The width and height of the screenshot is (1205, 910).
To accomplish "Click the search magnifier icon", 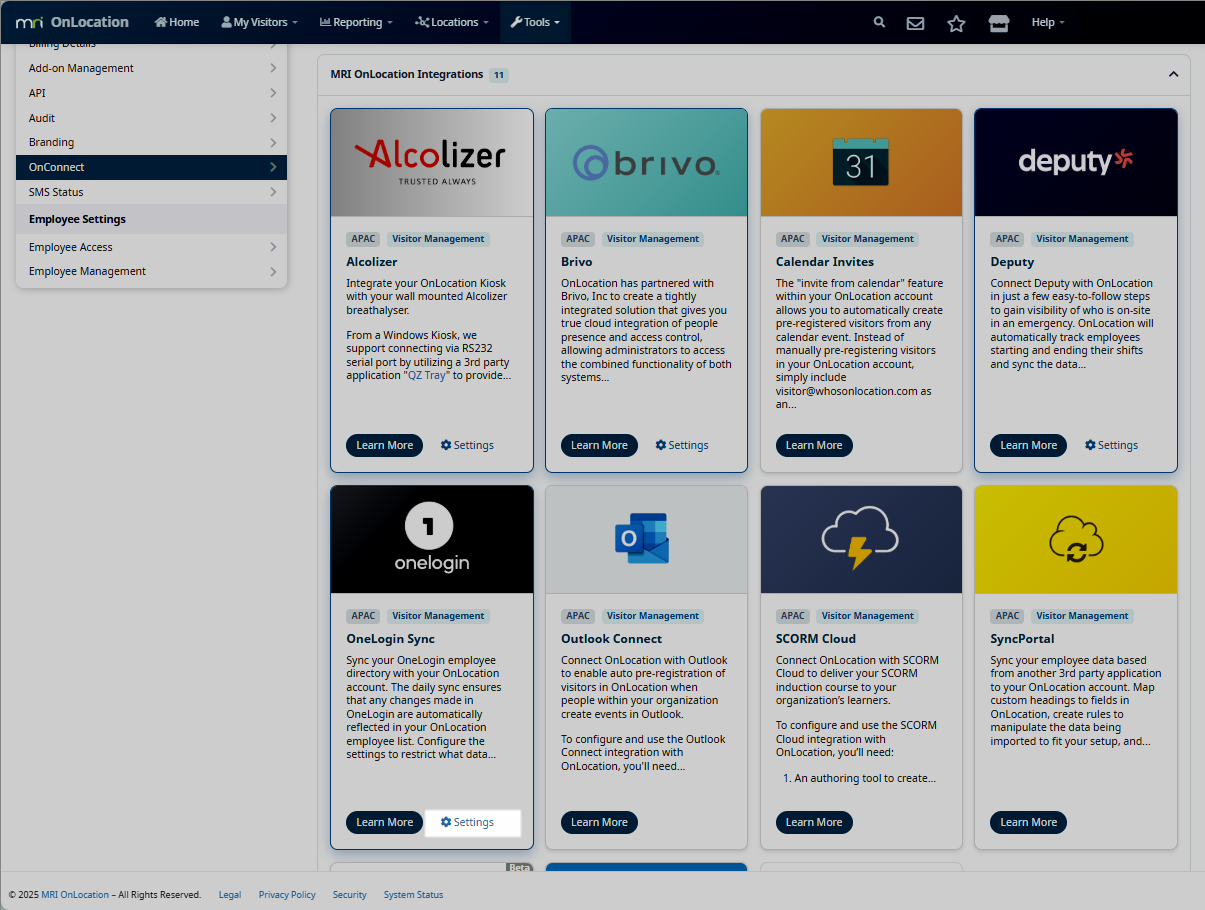I will [x=879, y=22].
